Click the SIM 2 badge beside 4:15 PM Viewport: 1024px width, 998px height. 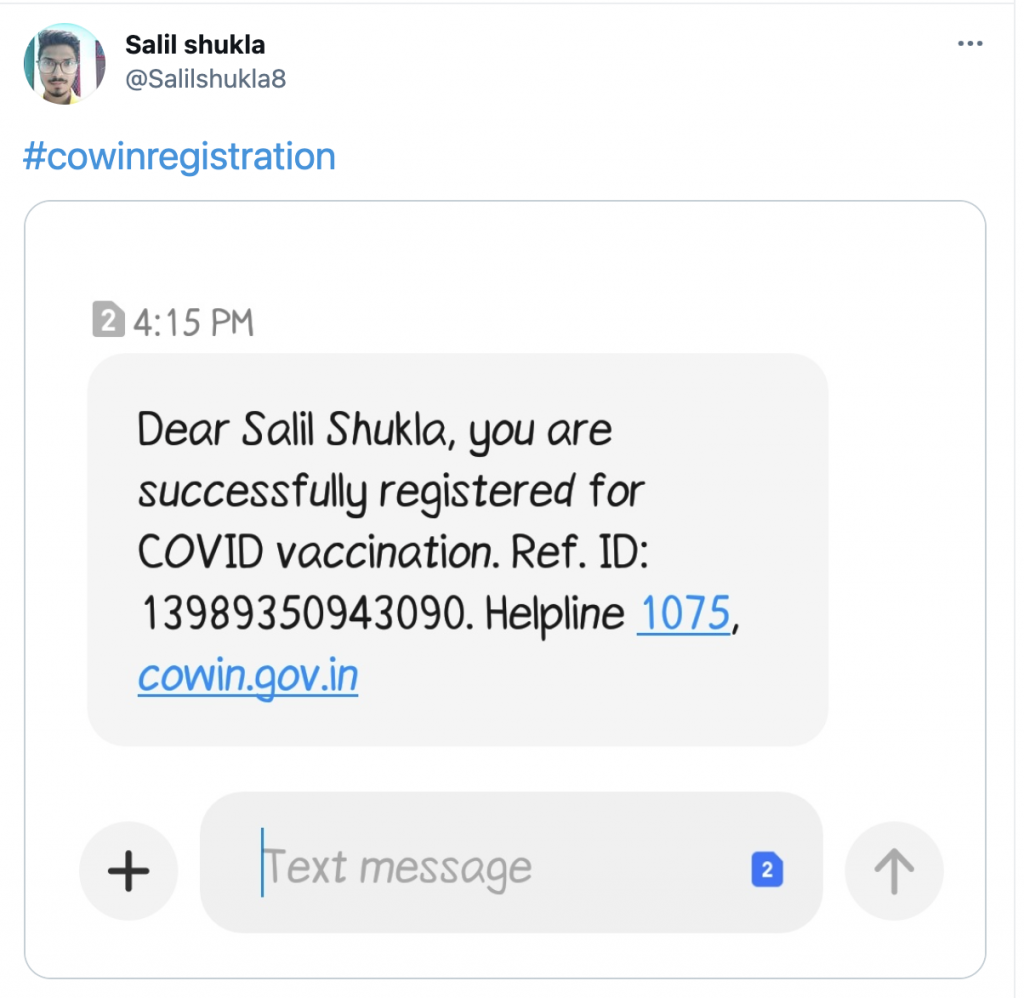tap(108, 322)
